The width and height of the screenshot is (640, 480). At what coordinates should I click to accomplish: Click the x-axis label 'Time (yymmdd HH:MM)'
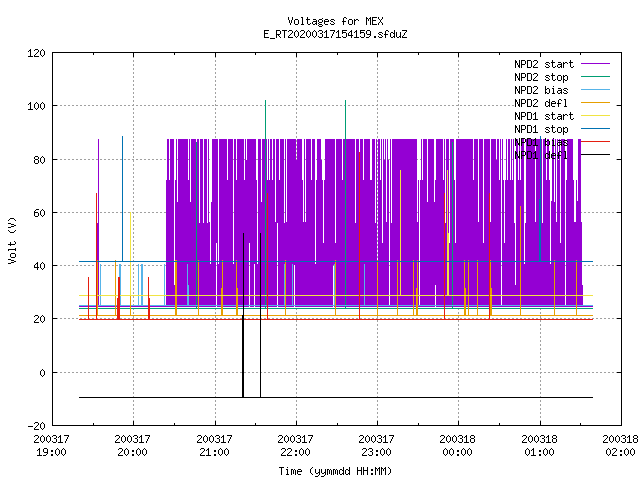click(335, 471)
